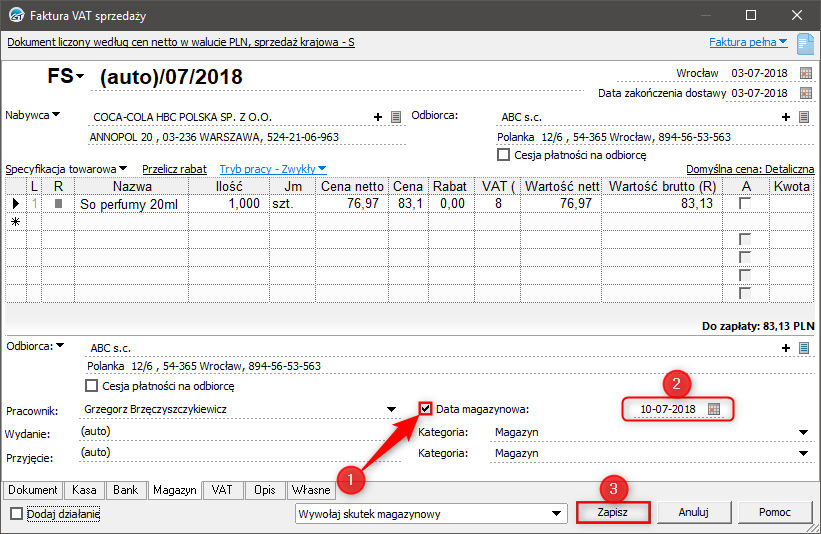Click the Wydanie (auto) field
The height and width of the screenshot is (534, 821).
tap(240, 431)
